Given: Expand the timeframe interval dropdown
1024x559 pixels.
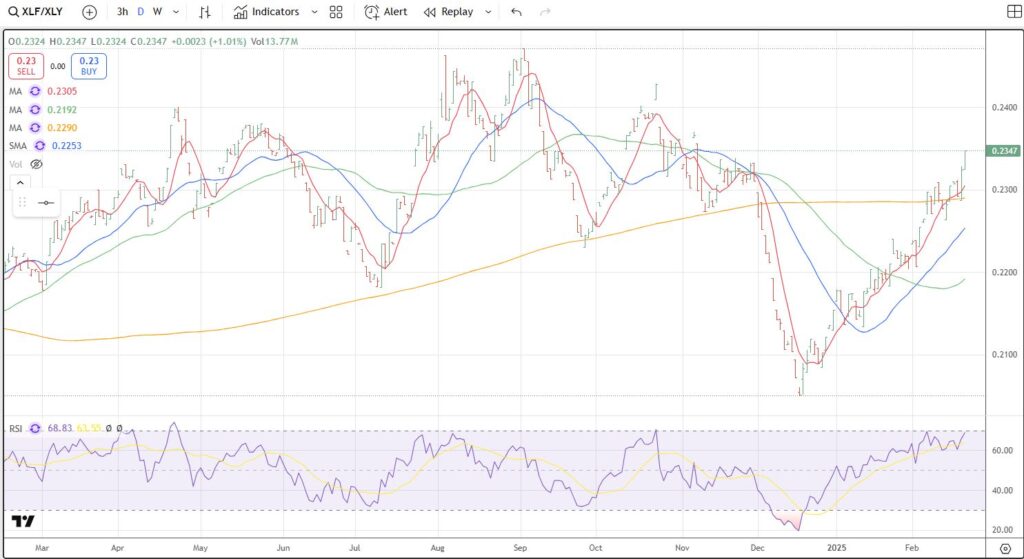Looking at the screenshot, I should [x=176, y=12].
